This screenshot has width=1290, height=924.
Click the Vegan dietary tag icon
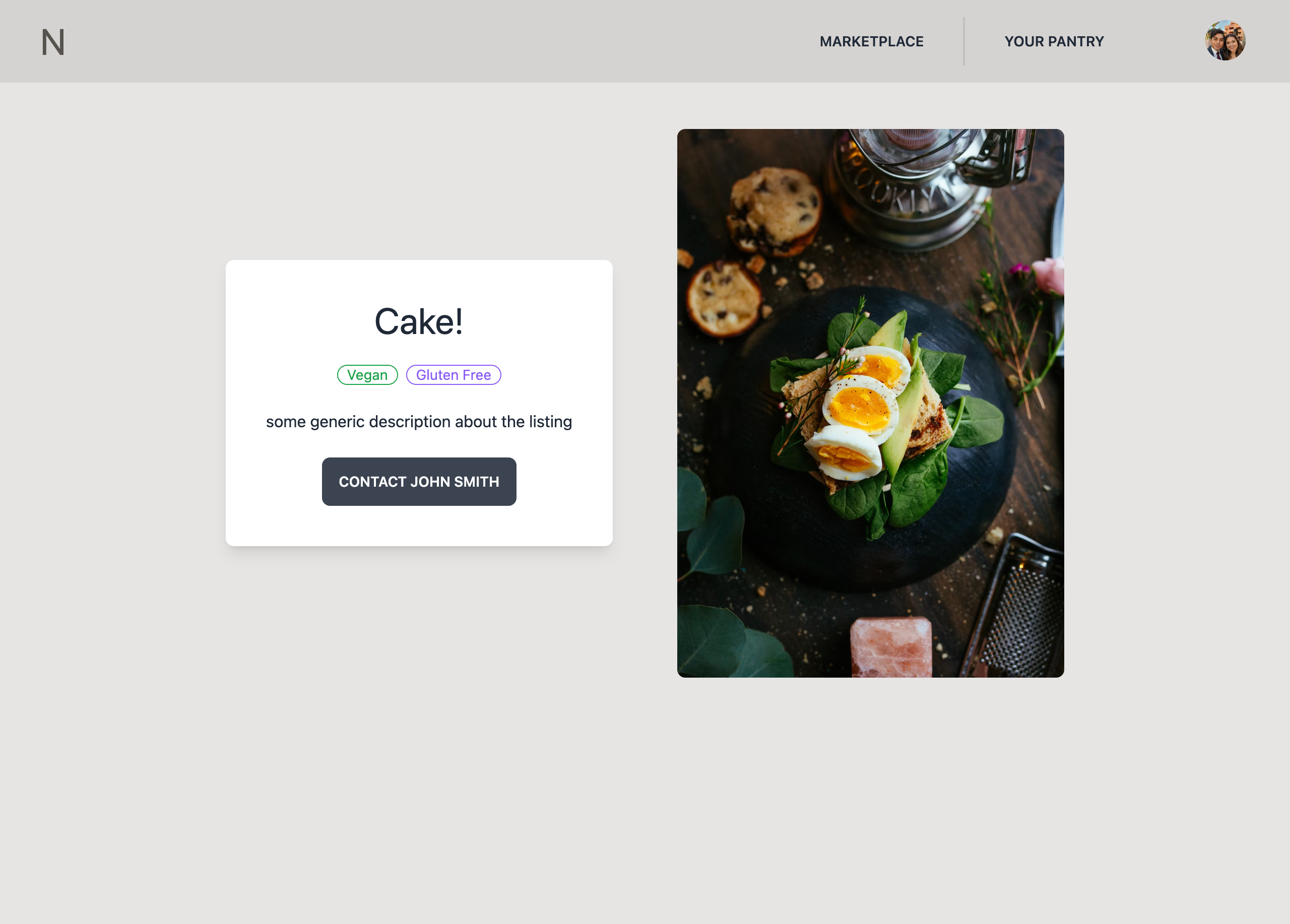tap(368, 375)
